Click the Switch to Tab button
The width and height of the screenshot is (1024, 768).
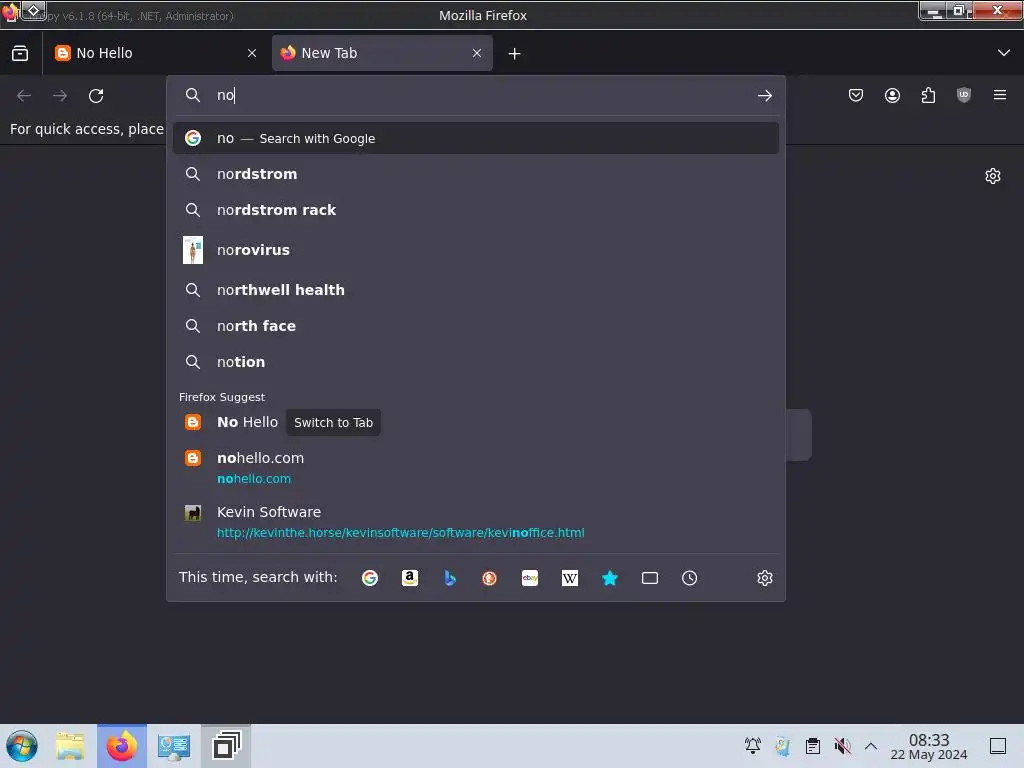tap(333, 423)
